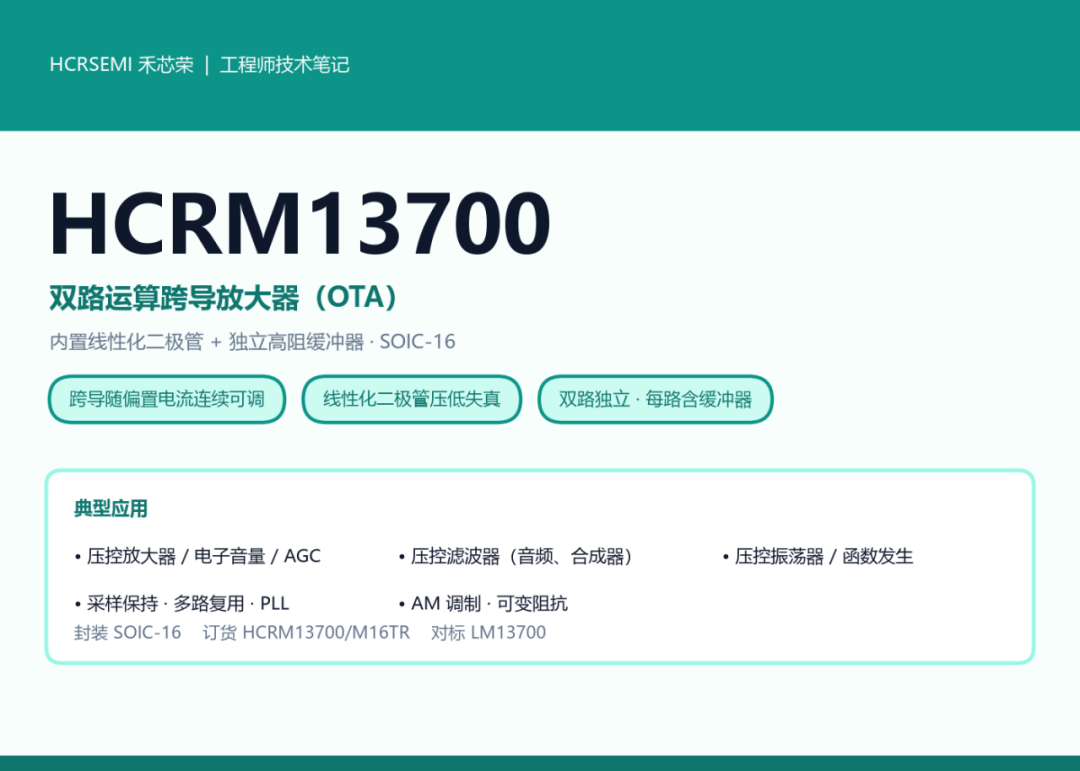Screen dimensions: 1080x771
Task: Click the bullet "采样保持 · 多路复用 · PLL"
Action: [182, 604]
